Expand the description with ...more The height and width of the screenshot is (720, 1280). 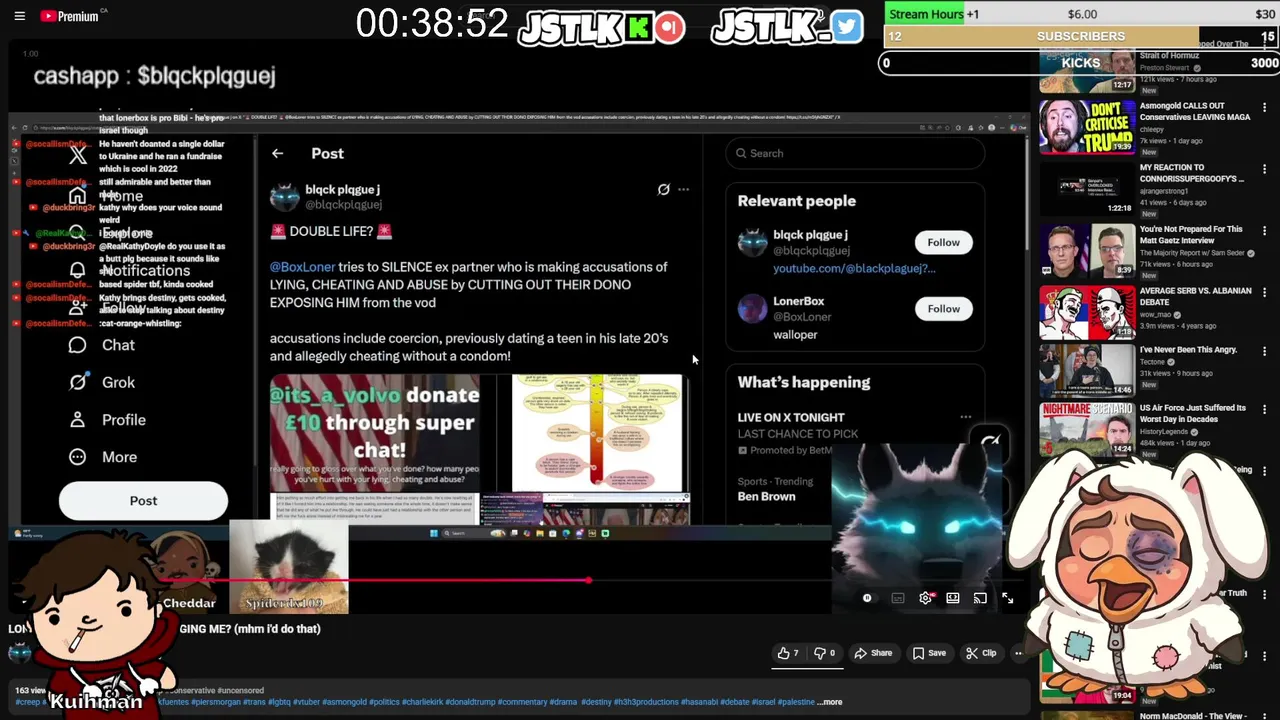pyautogui.click(x=830, y=702)
